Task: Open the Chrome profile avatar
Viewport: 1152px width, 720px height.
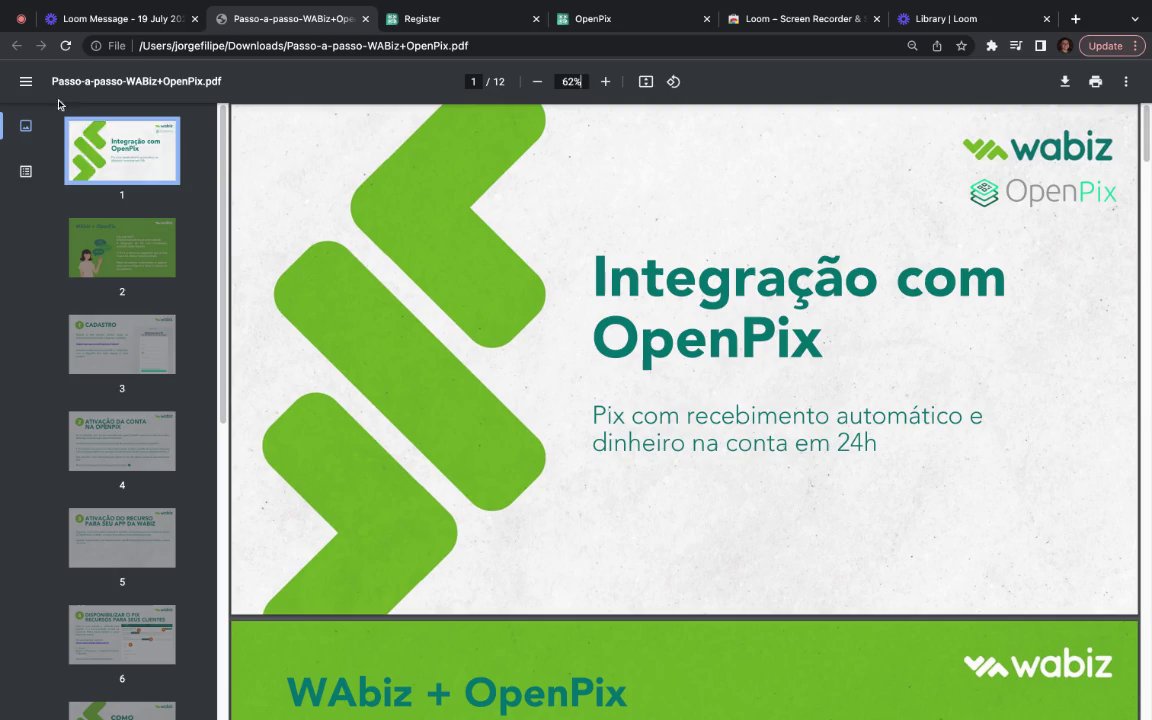Action: point(1065,46)
